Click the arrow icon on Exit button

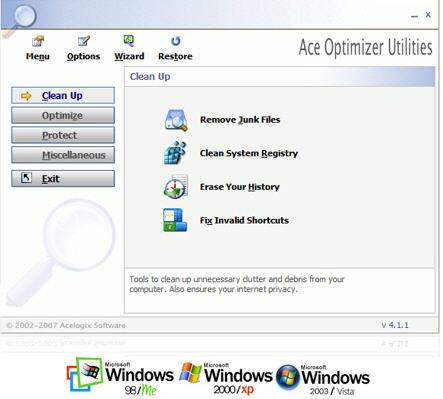pyautogui.click(x=26, y=178)
